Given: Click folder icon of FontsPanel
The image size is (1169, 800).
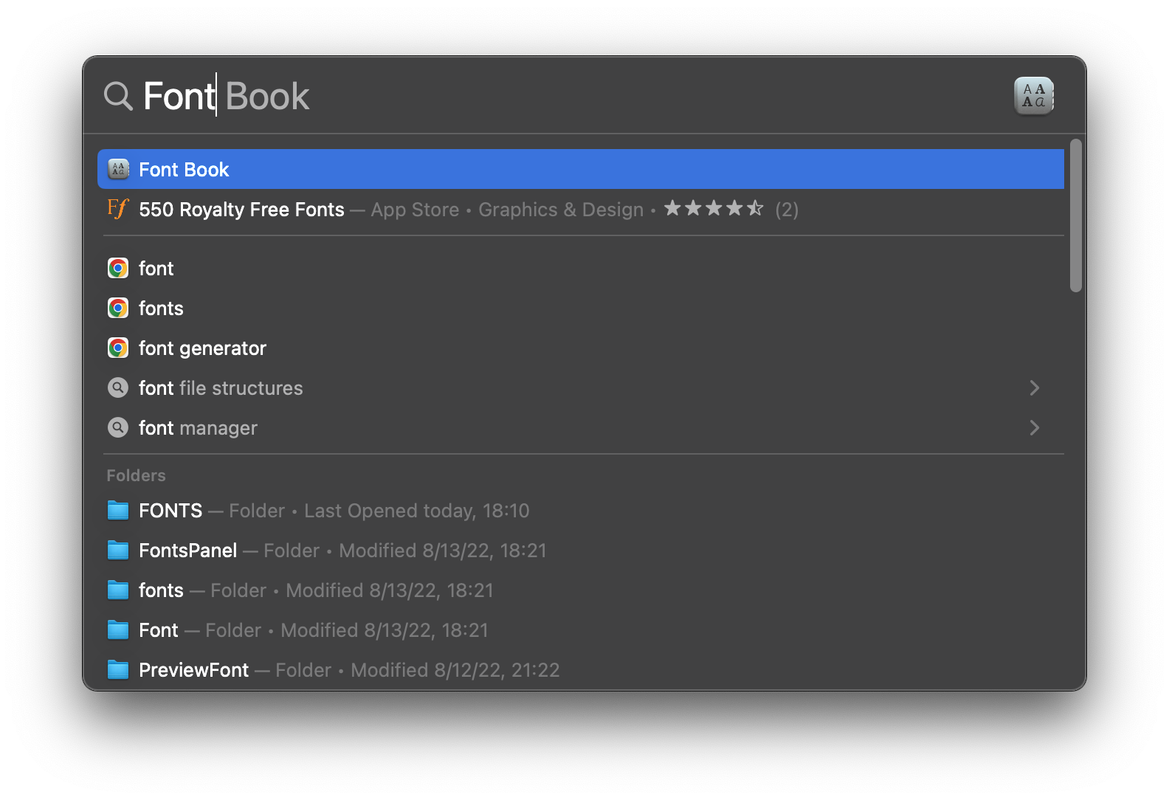Looking at the screenshot, I should click(118, 550).
